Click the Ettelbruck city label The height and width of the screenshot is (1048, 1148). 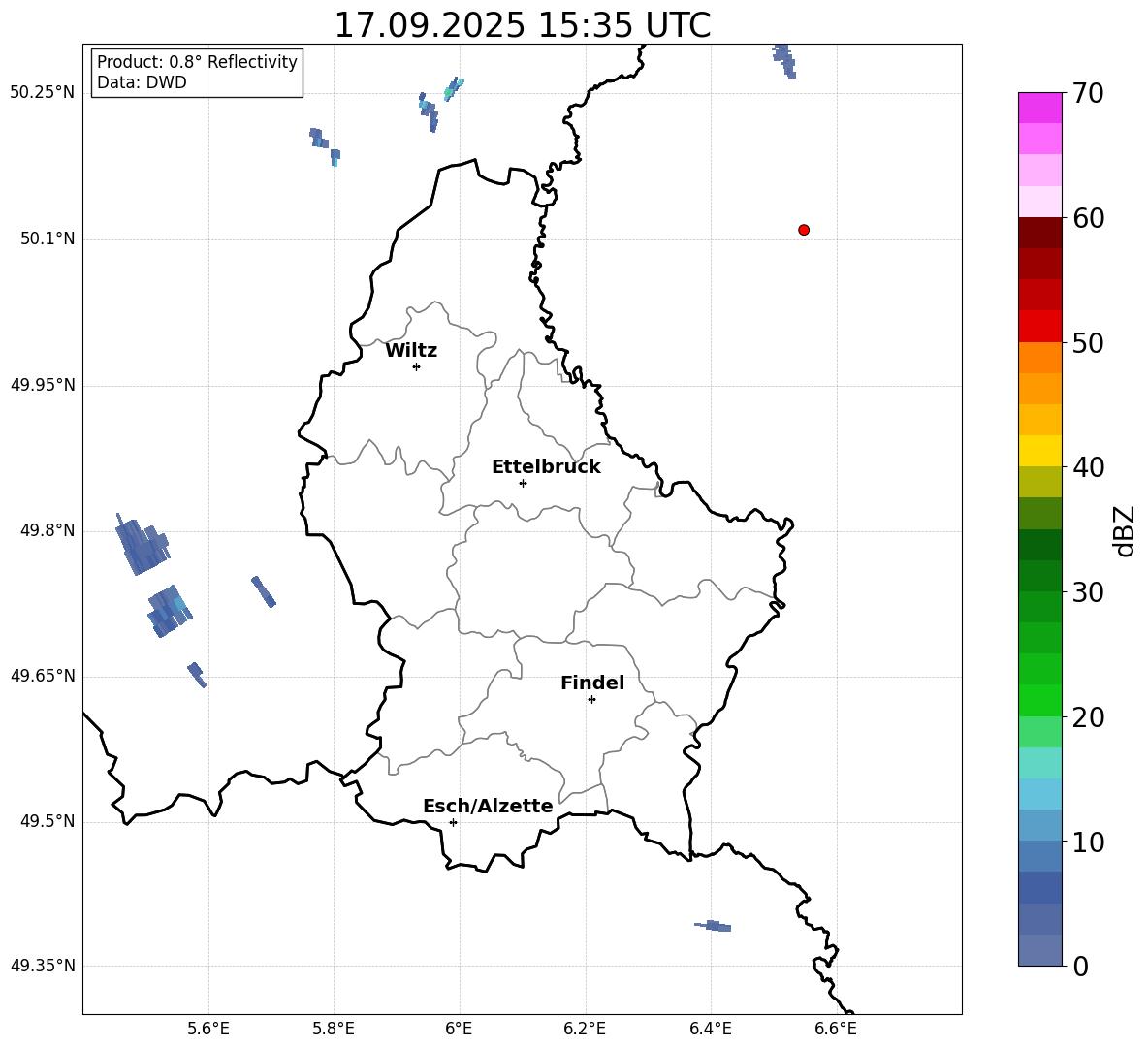pyautogui.click(x=546, y=467)
